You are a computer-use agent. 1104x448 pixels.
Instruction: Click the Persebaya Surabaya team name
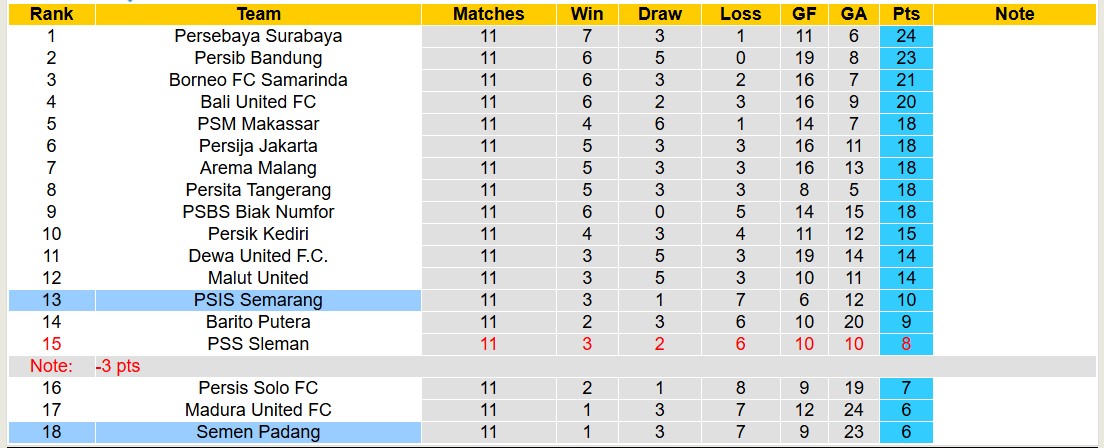coord(258,36)
